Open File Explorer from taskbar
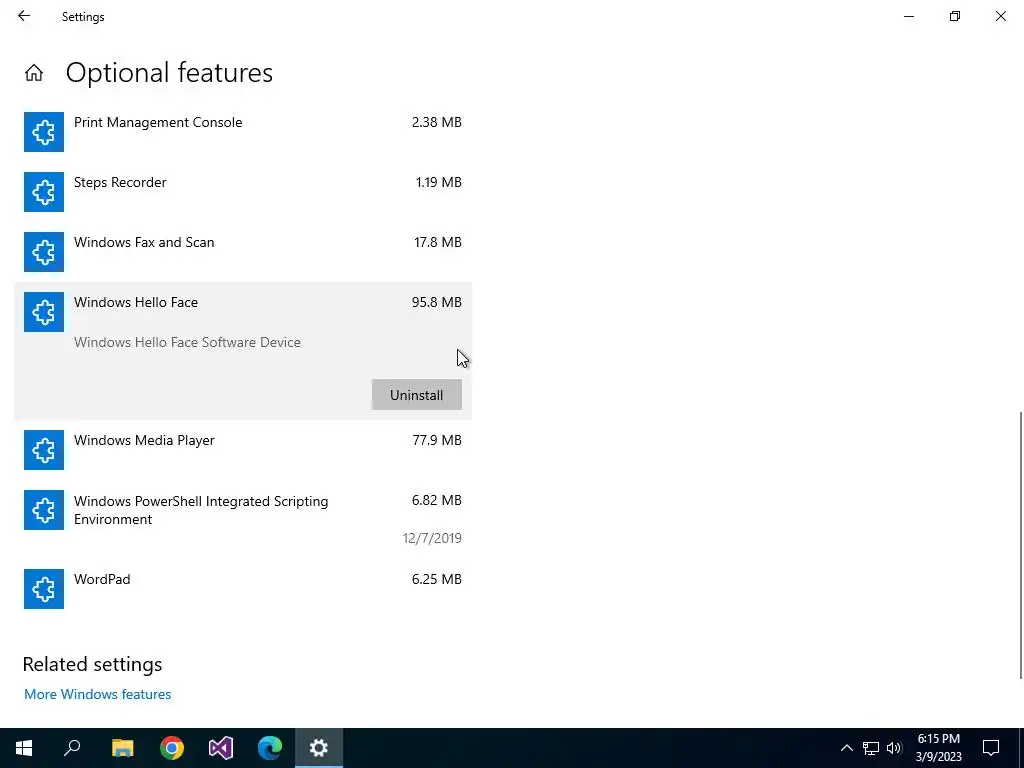This screenshot has width=1024, height=768. (x=122, y=748)
